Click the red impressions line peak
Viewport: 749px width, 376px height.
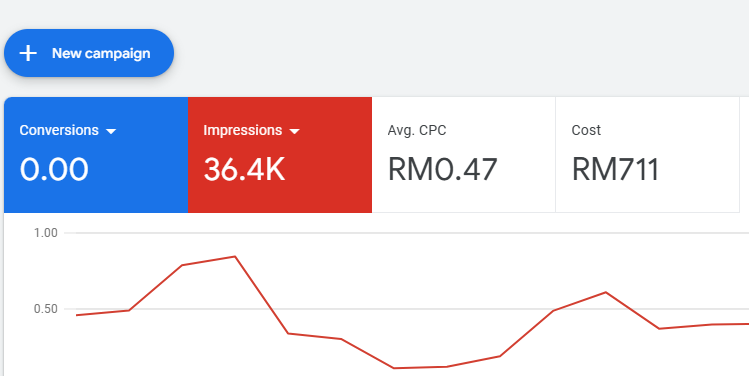[235, 257]
